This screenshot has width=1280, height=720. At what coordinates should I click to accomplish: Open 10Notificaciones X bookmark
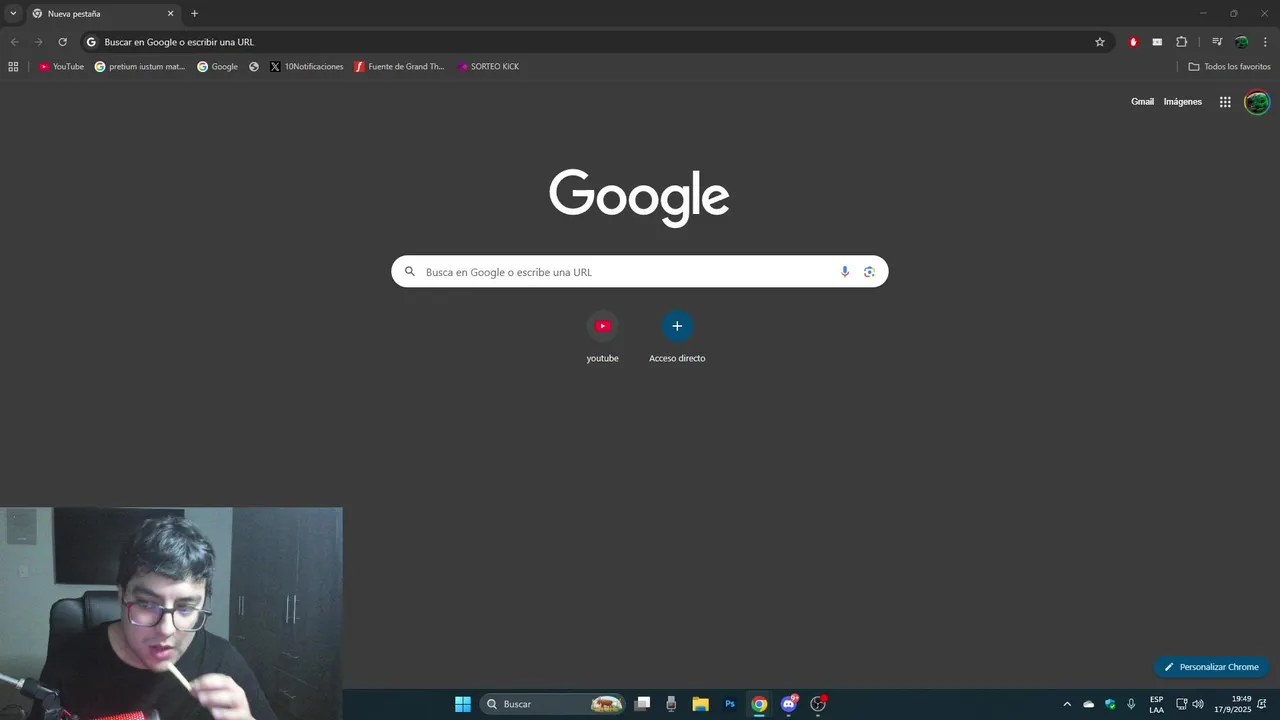[x=307, y=67]
